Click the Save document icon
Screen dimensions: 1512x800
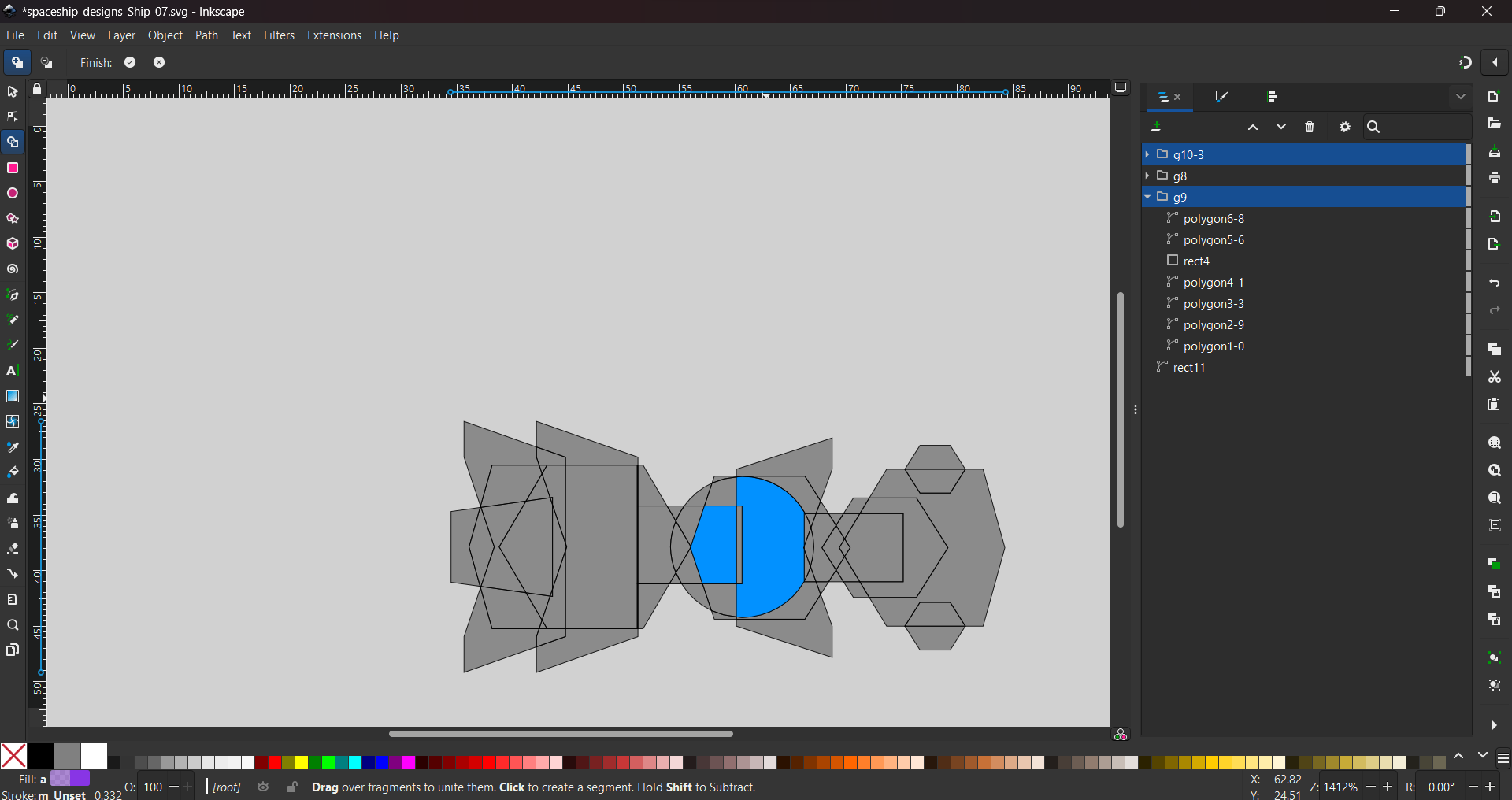tap(1495, 152)
